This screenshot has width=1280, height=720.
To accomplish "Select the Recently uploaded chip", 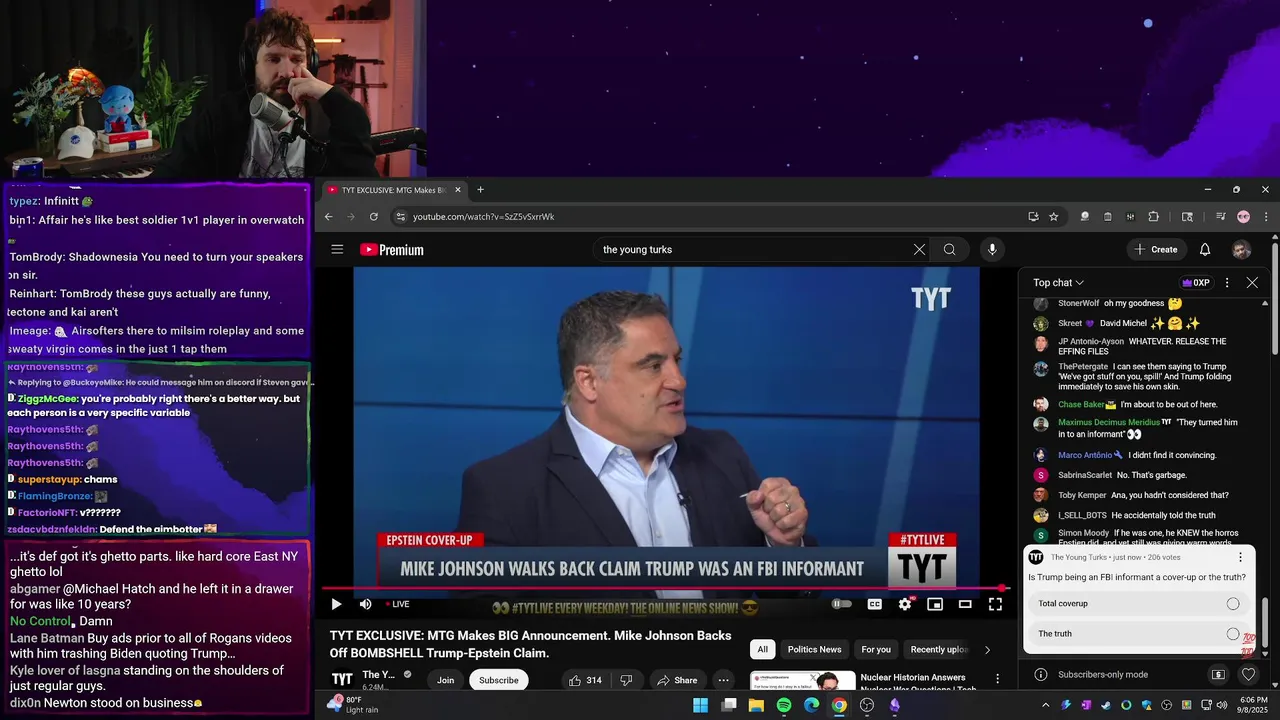I will [938, 649].
